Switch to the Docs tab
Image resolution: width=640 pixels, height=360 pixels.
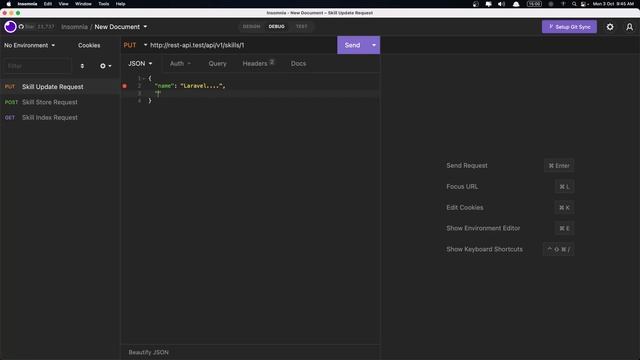pyautogui.click(x=298, y=64)
